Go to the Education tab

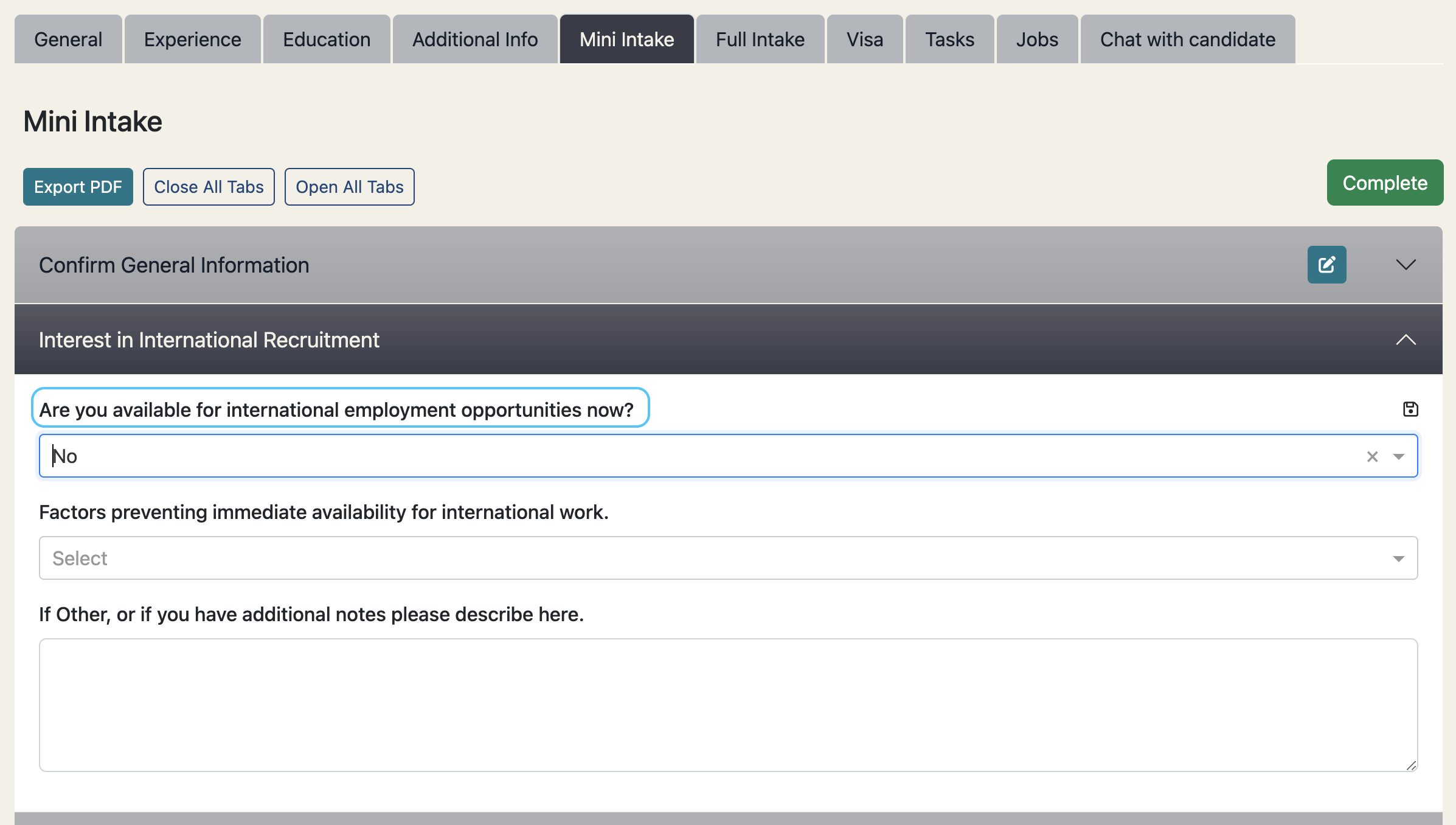point(327,40)
